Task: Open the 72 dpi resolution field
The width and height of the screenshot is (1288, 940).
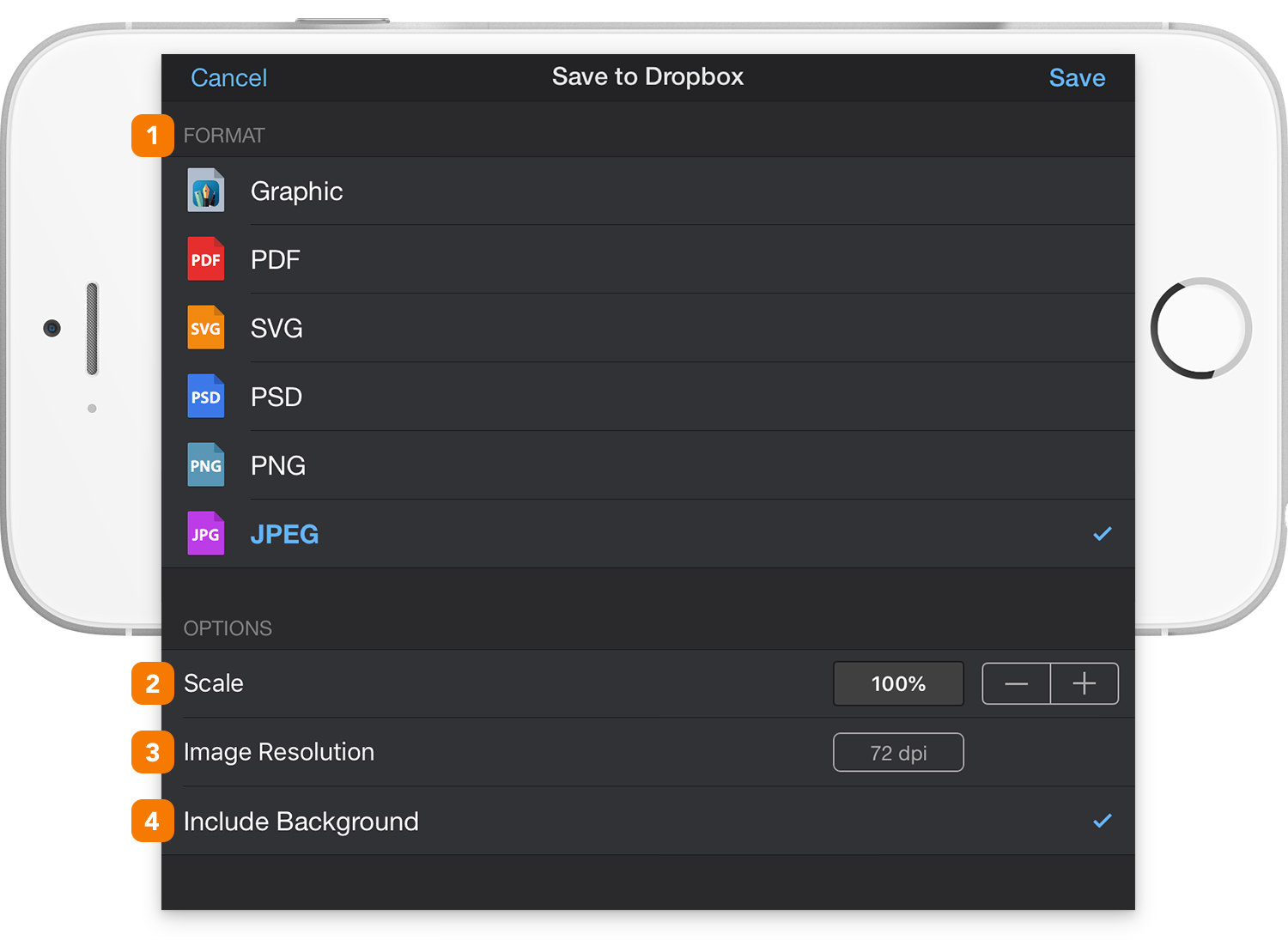Action: coord(898,753)
